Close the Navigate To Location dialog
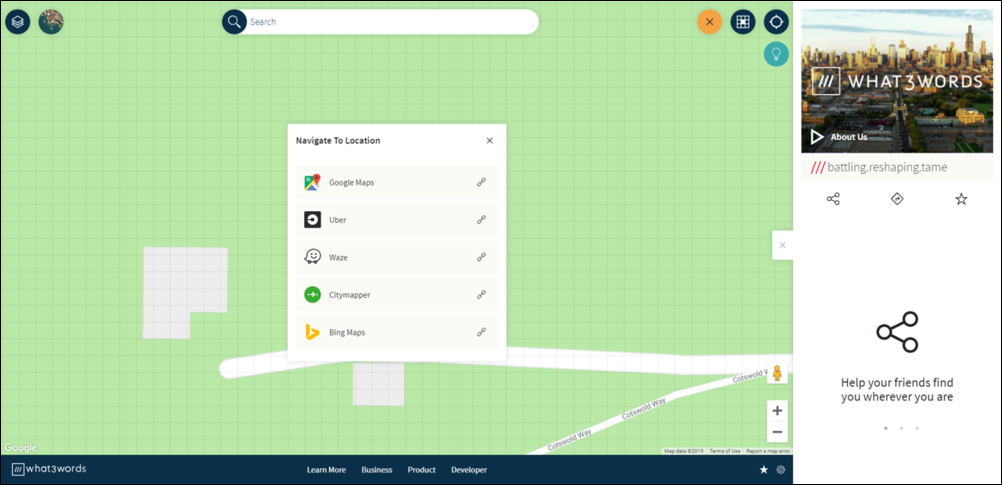 [489, 141]
